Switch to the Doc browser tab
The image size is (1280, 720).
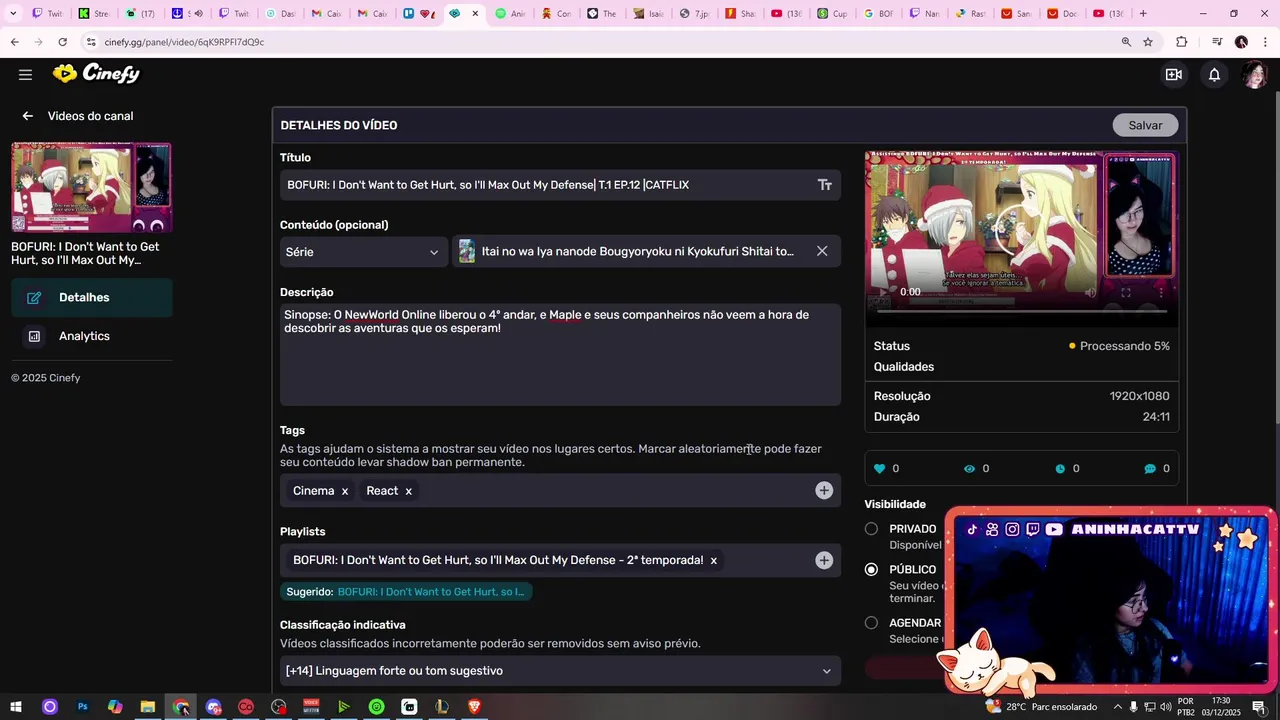pos(1062,13)
